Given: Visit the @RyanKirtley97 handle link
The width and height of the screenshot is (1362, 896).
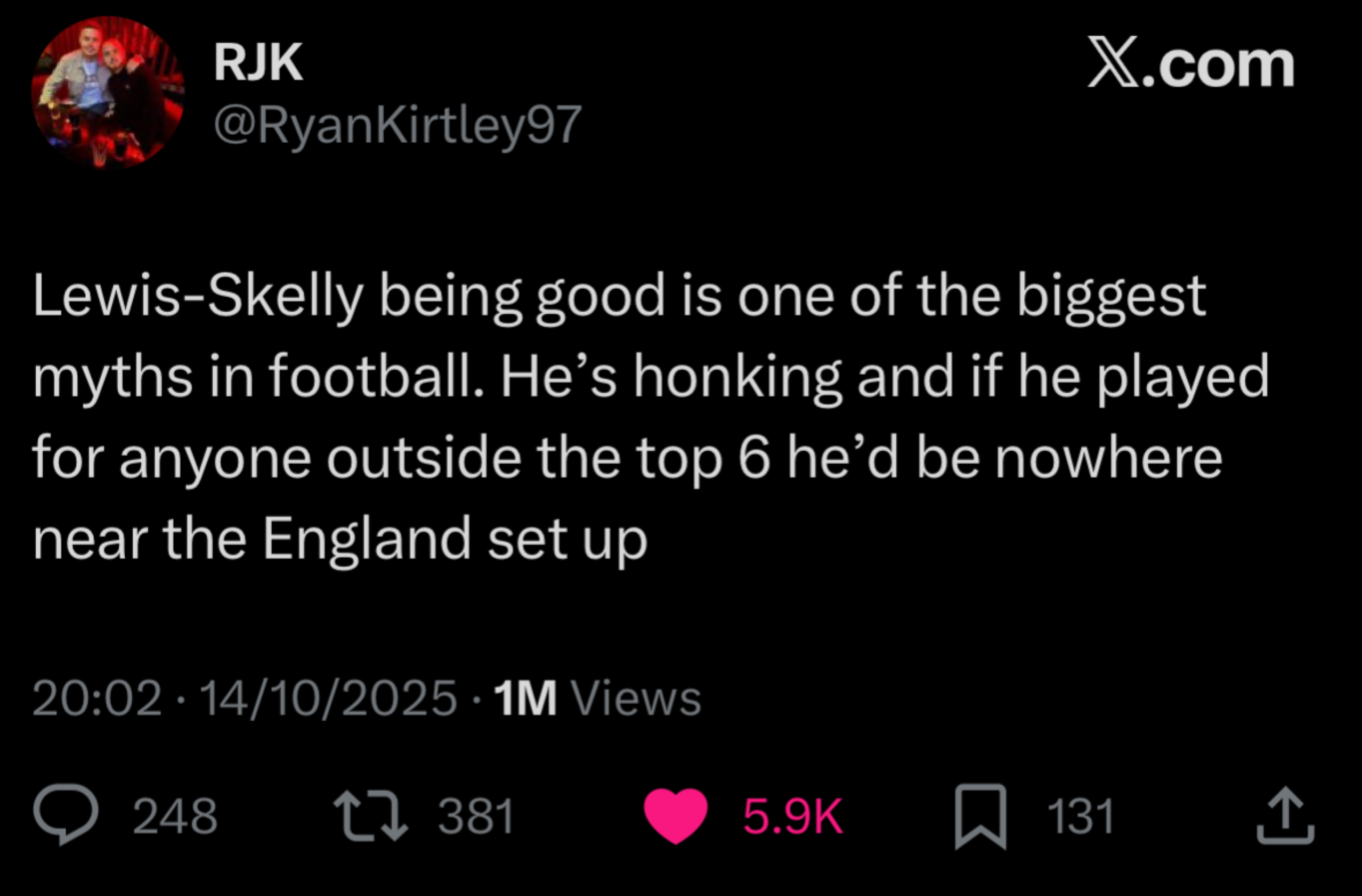Looking at the screenshot, I should [398, 125].
